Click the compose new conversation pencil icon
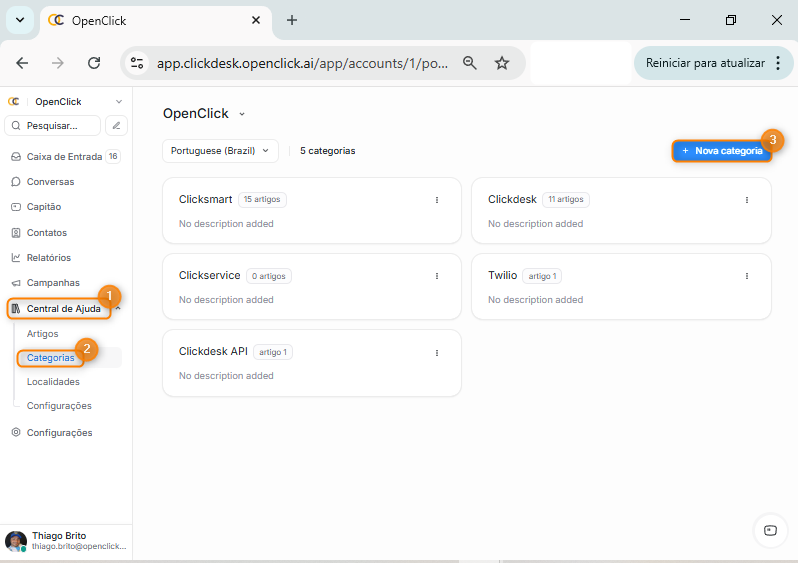Screen dimensions: 798x563 (x=116, y=126)
